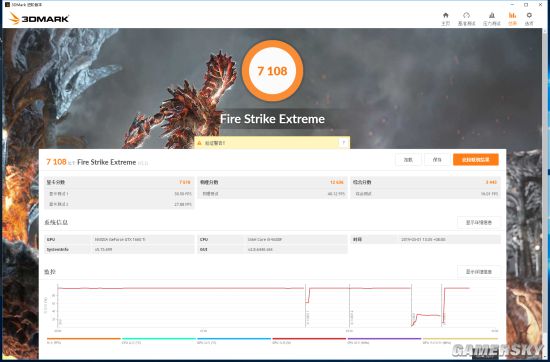Image resolution: width=550 pixels, height=362 pixels.
Task: Click the orange compare results online button
Action: pyautogui.click(x=475, y=160)
